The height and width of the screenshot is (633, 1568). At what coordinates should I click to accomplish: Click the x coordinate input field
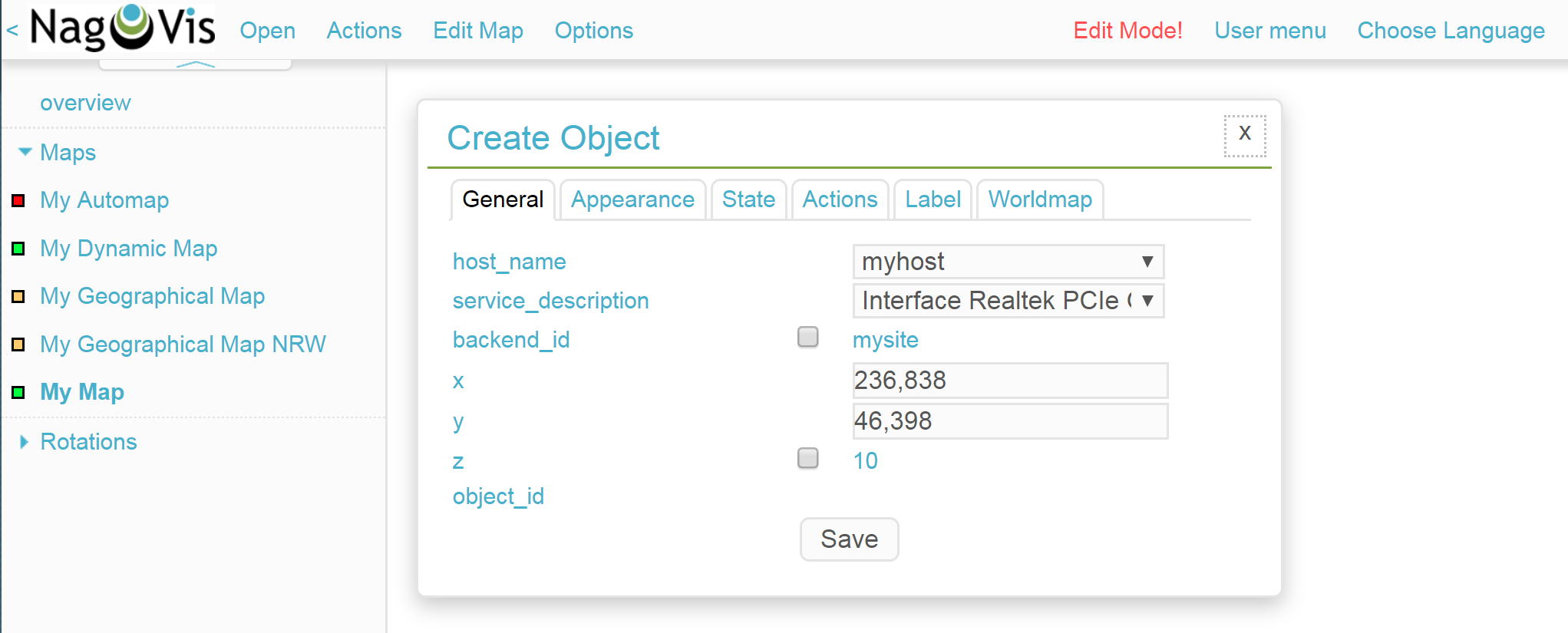click(x=1009, y=381)
